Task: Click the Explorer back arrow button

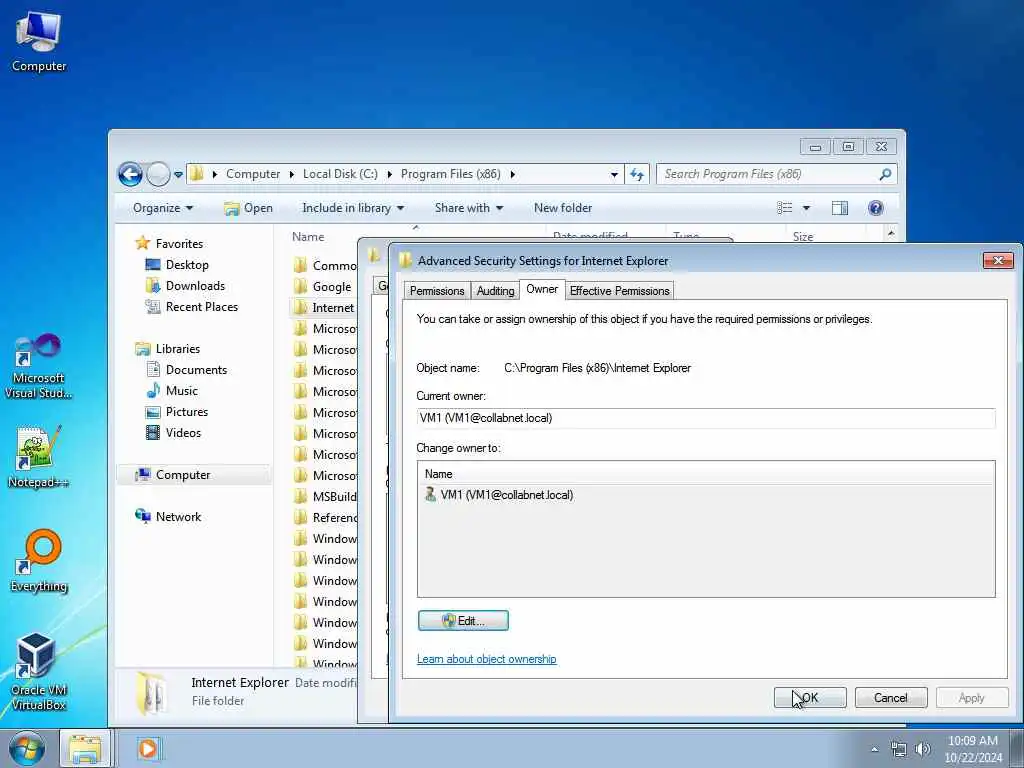Action: click(x=130, y=174)
